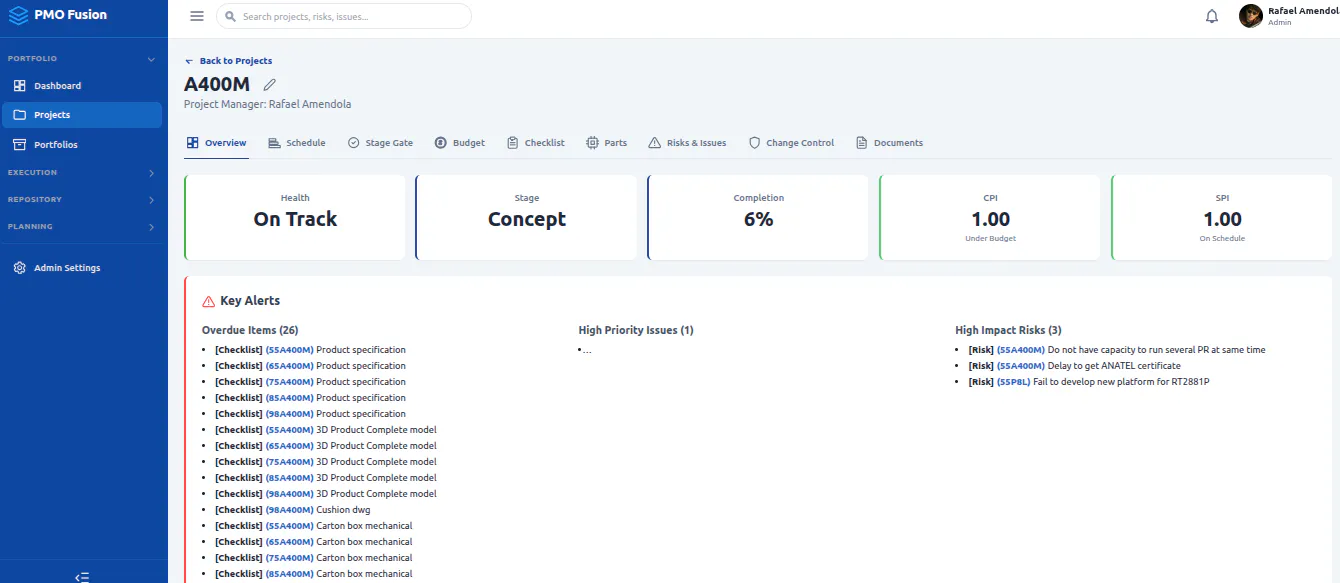Focus the search projects, risks, issues field
The width and height of the screenshot is (1340, 583).
[x=344, y=16]
